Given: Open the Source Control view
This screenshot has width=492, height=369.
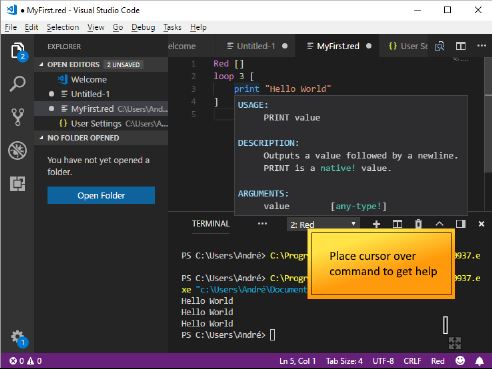Looking at the screenshot, I should pyautogui.click(x=17, y=117).
